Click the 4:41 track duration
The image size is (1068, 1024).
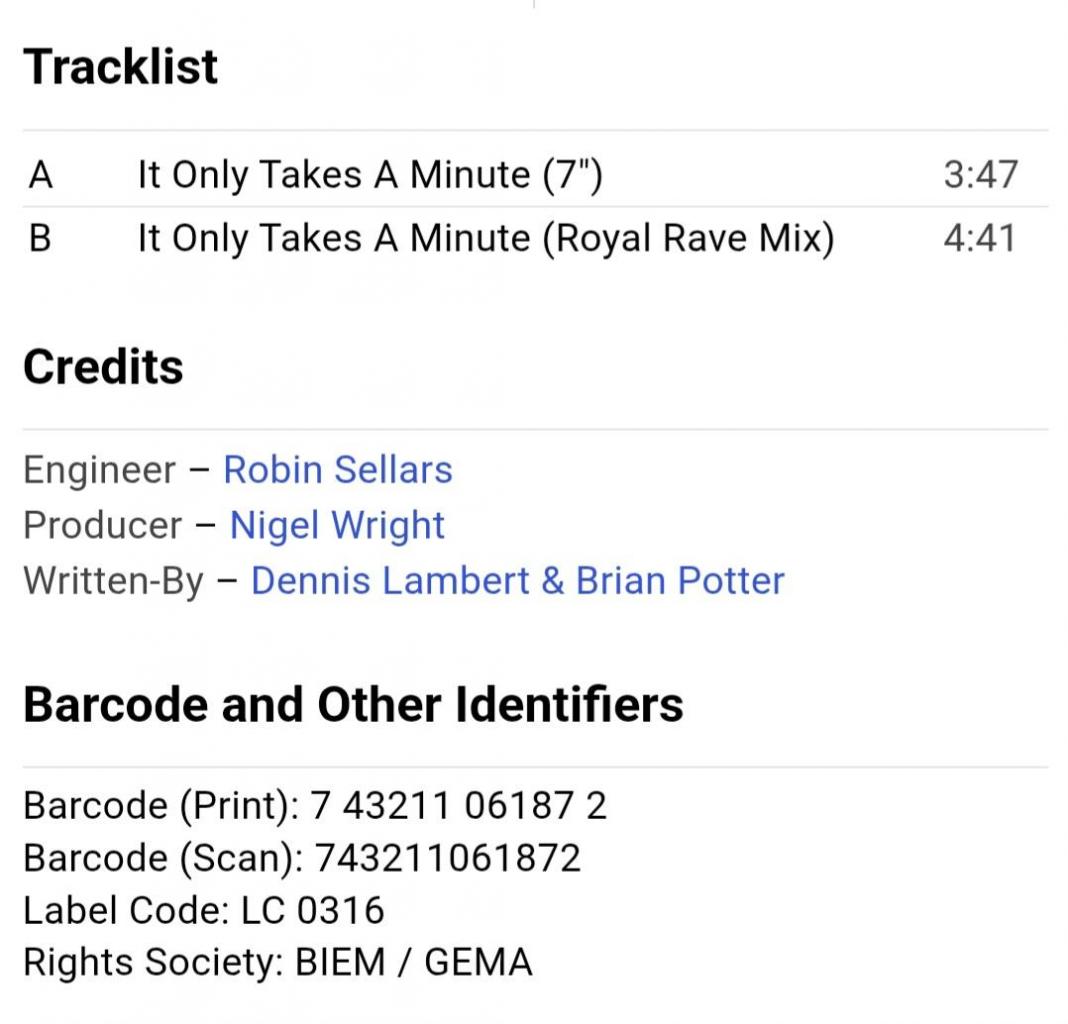click(x=980, y=239)
